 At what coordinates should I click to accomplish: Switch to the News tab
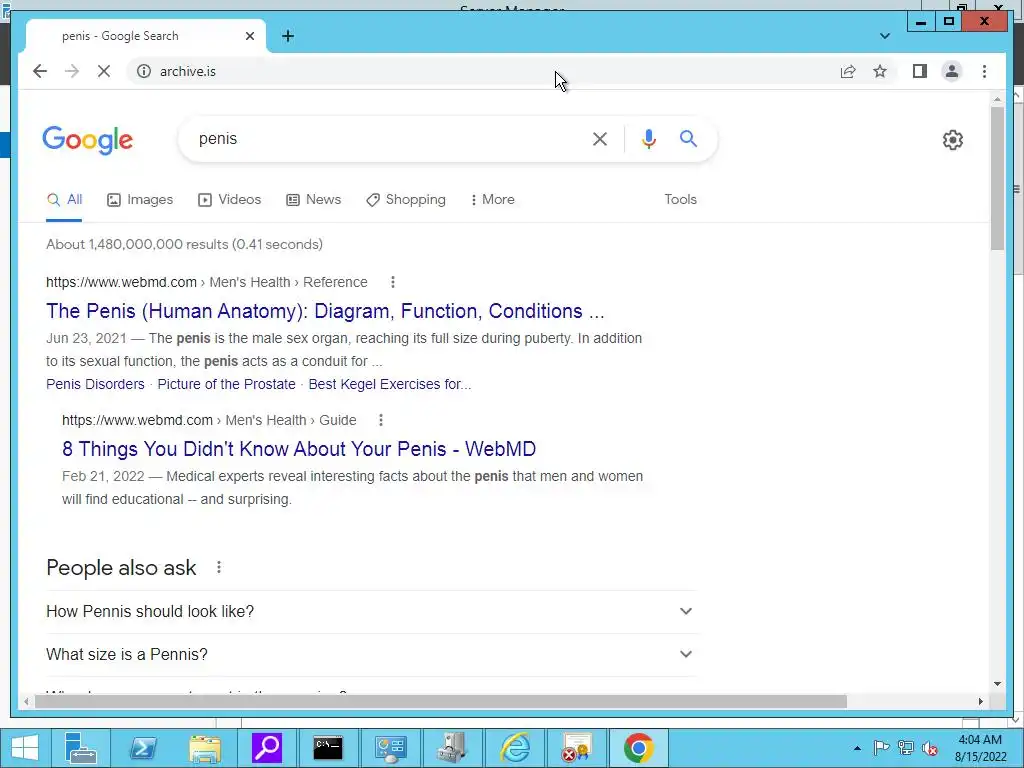click(x=313, y=200)
